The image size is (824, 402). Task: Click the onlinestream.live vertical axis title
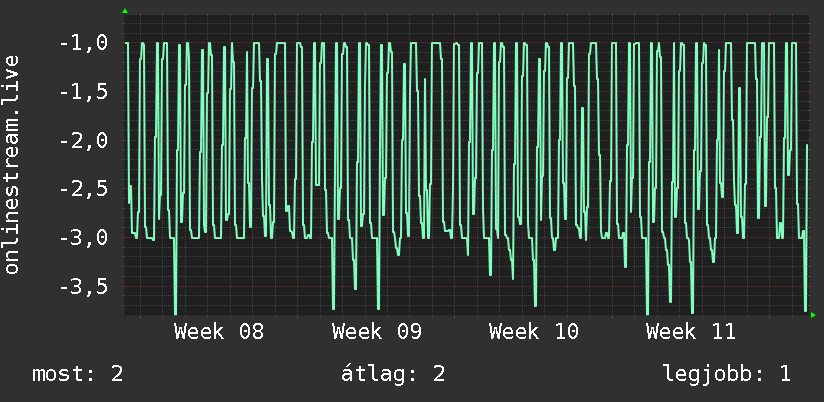[x=12, y=164]
